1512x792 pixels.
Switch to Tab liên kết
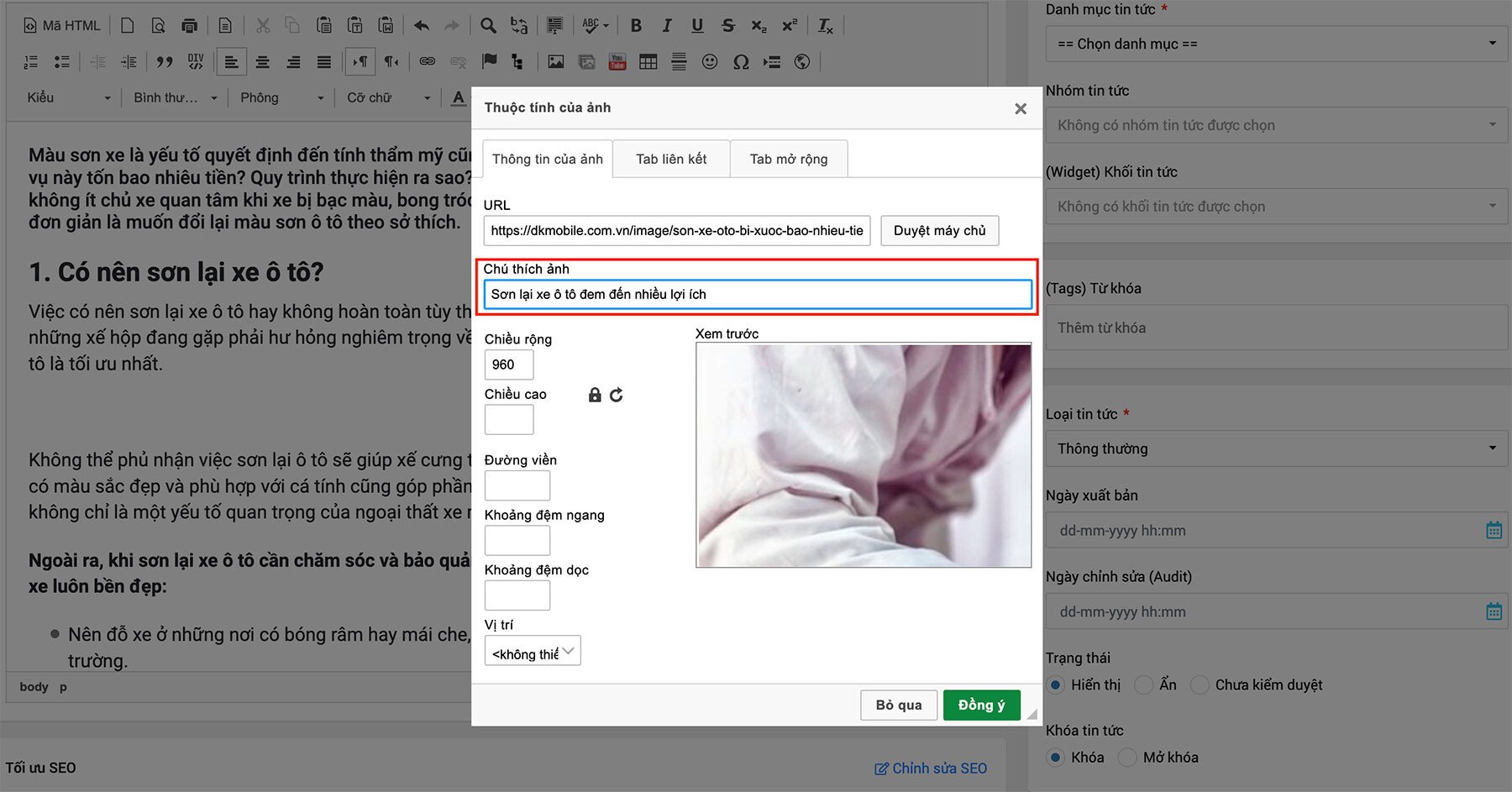671,159
